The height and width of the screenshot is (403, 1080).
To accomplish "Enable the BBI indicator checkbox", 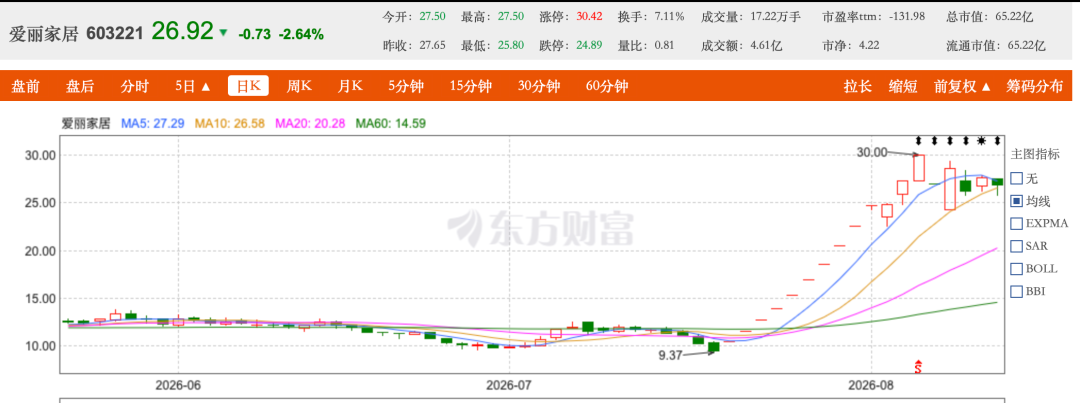I will [x=1016, y=291].
